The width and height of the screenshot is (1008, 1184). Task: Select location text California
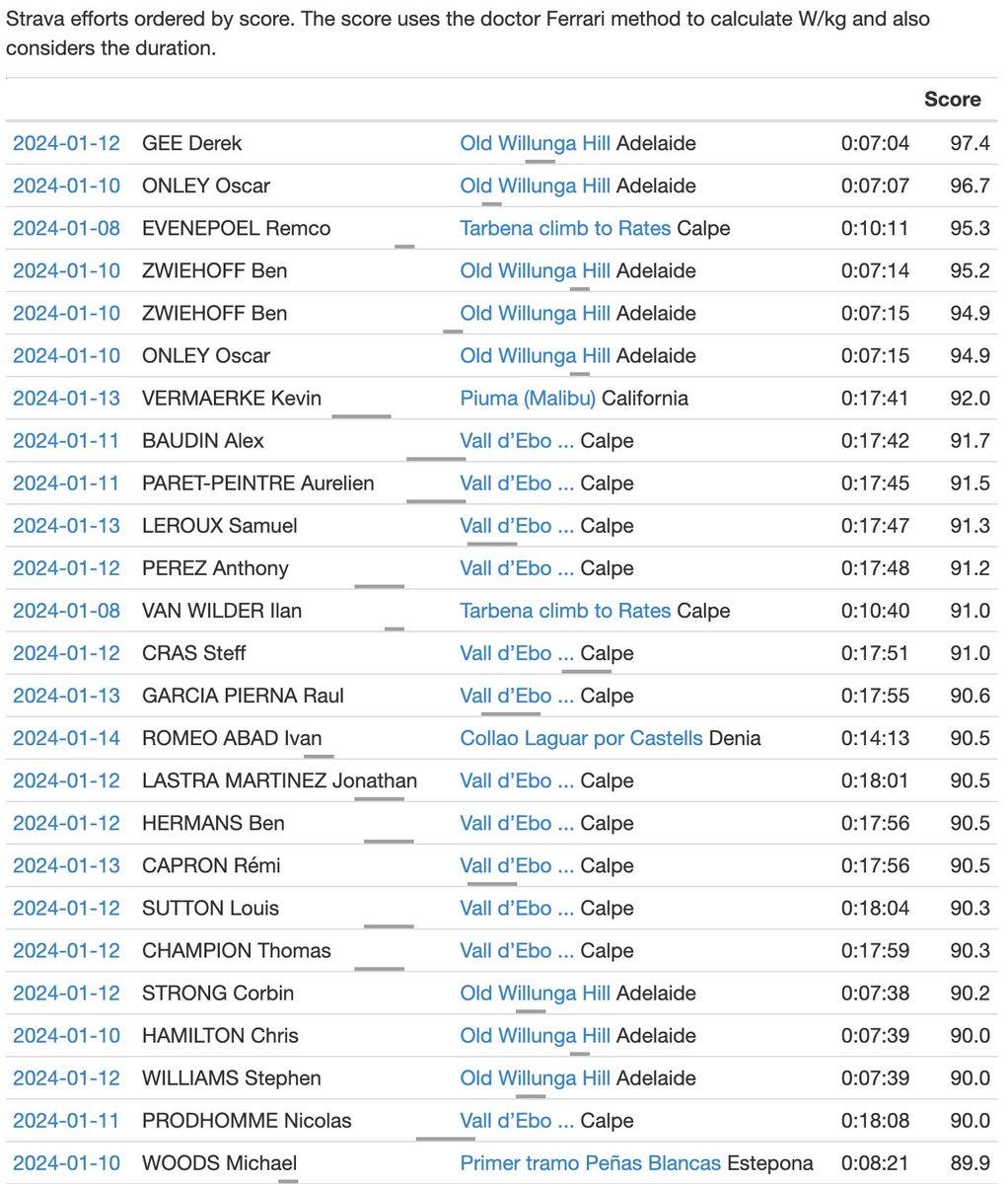[x=645, y=398]
